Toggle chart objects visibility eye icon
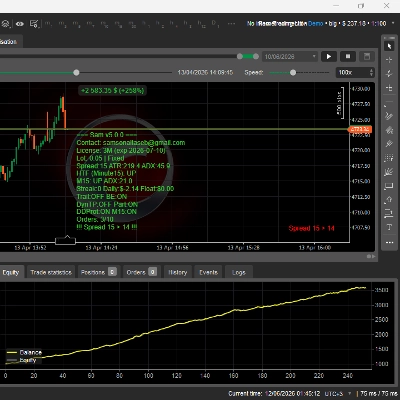 pyautogui.click(x=20, y=24)
